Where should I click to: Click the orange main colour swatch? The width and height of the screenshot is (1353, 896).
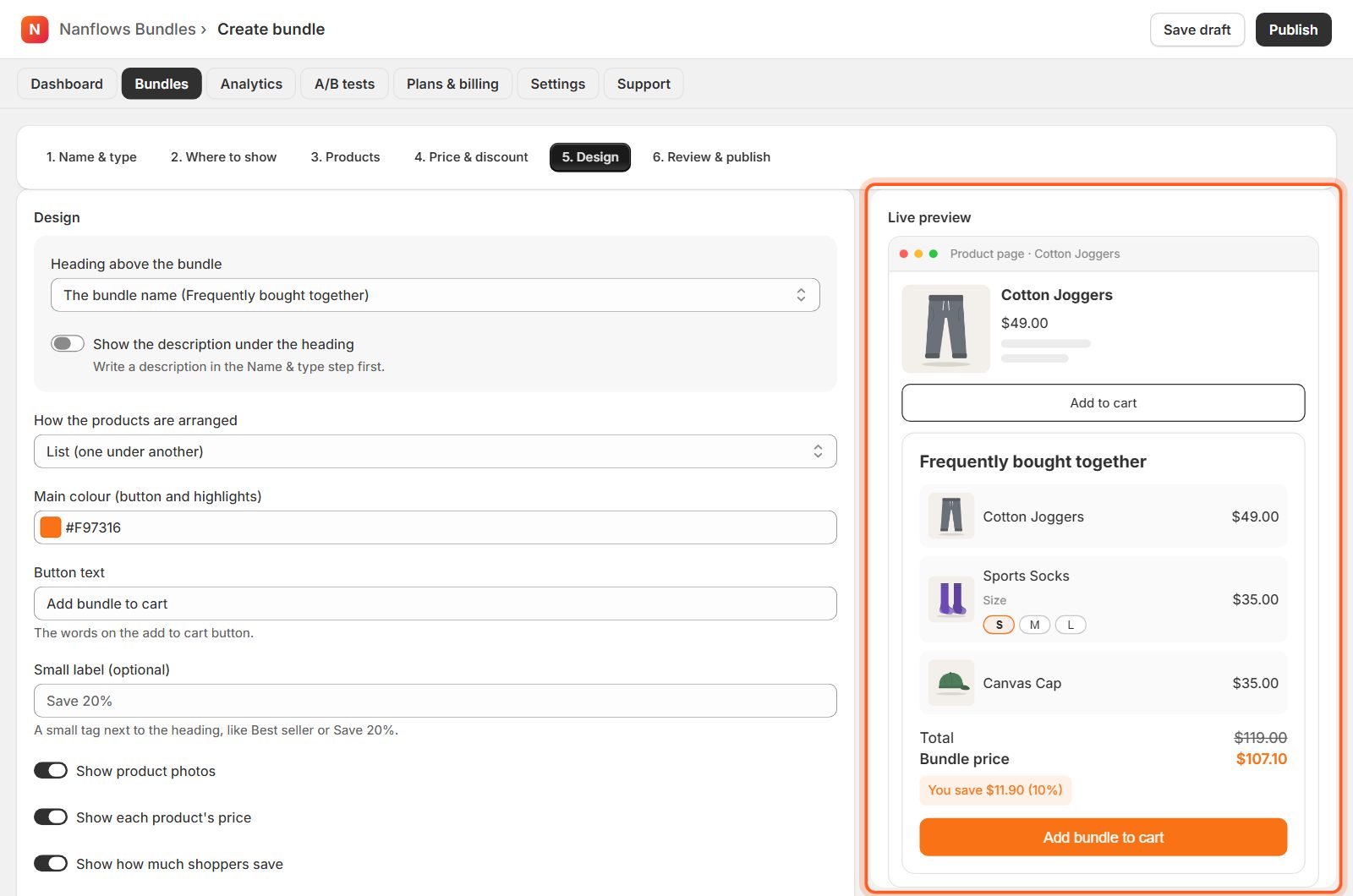tap(51, 527)
